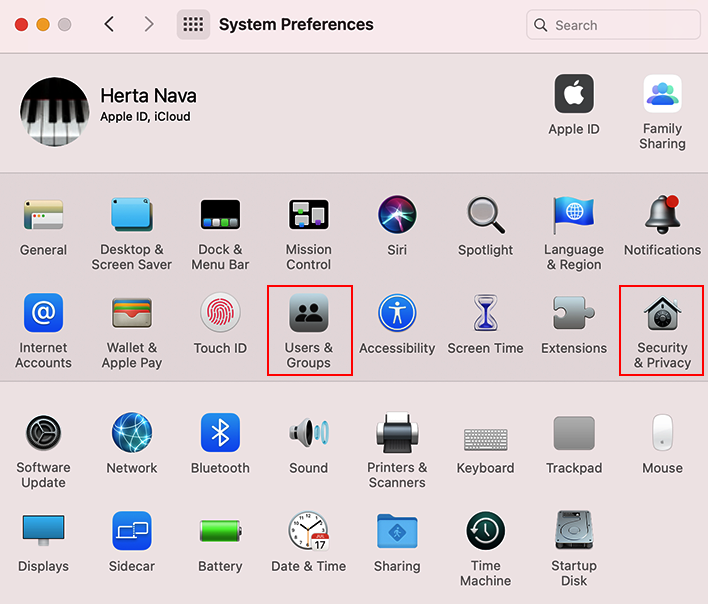Go forward with right chevron
Screen dimensions: 708x604
click(x=149, y=24)
